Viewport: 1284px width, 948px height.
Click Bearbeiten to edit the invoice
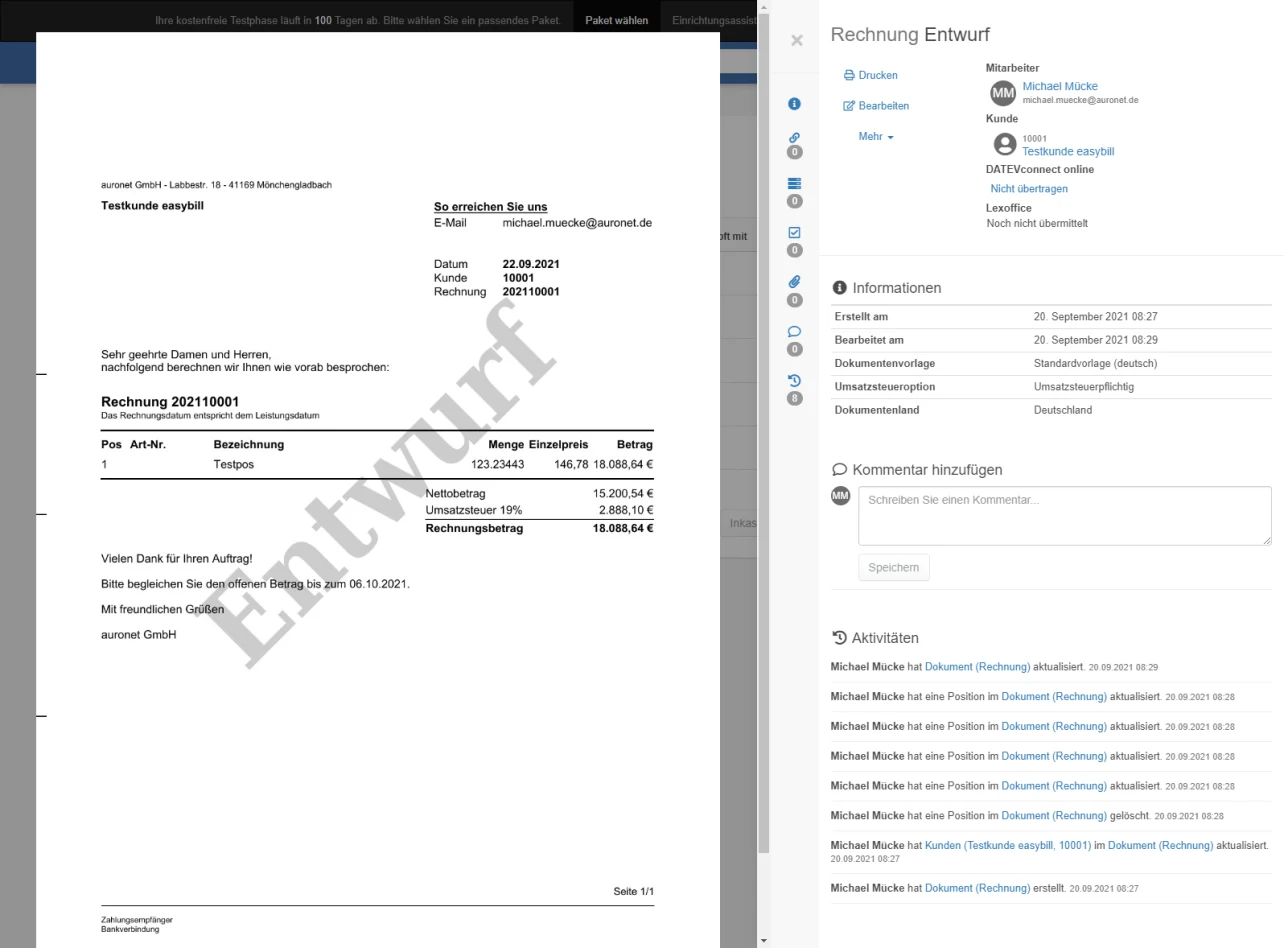click(877, 106)
